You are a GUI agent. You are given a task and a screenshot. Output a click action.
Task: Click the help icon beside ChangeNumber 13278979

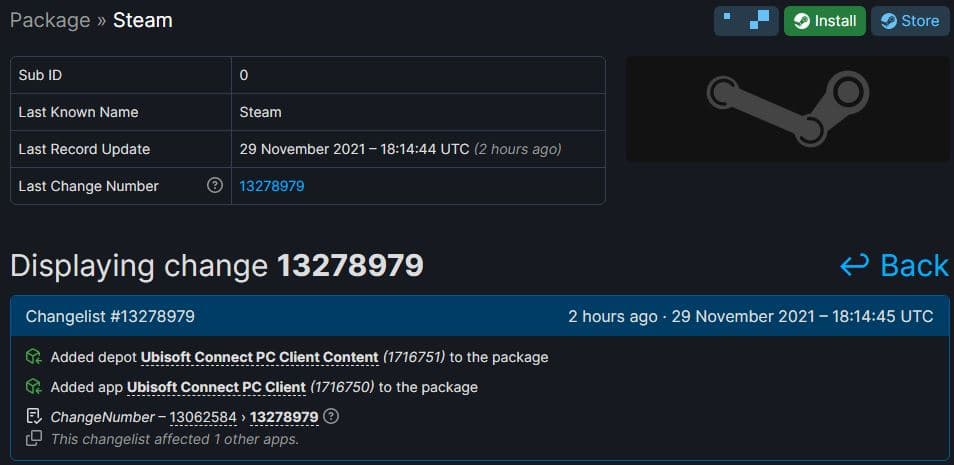[331, 417]
